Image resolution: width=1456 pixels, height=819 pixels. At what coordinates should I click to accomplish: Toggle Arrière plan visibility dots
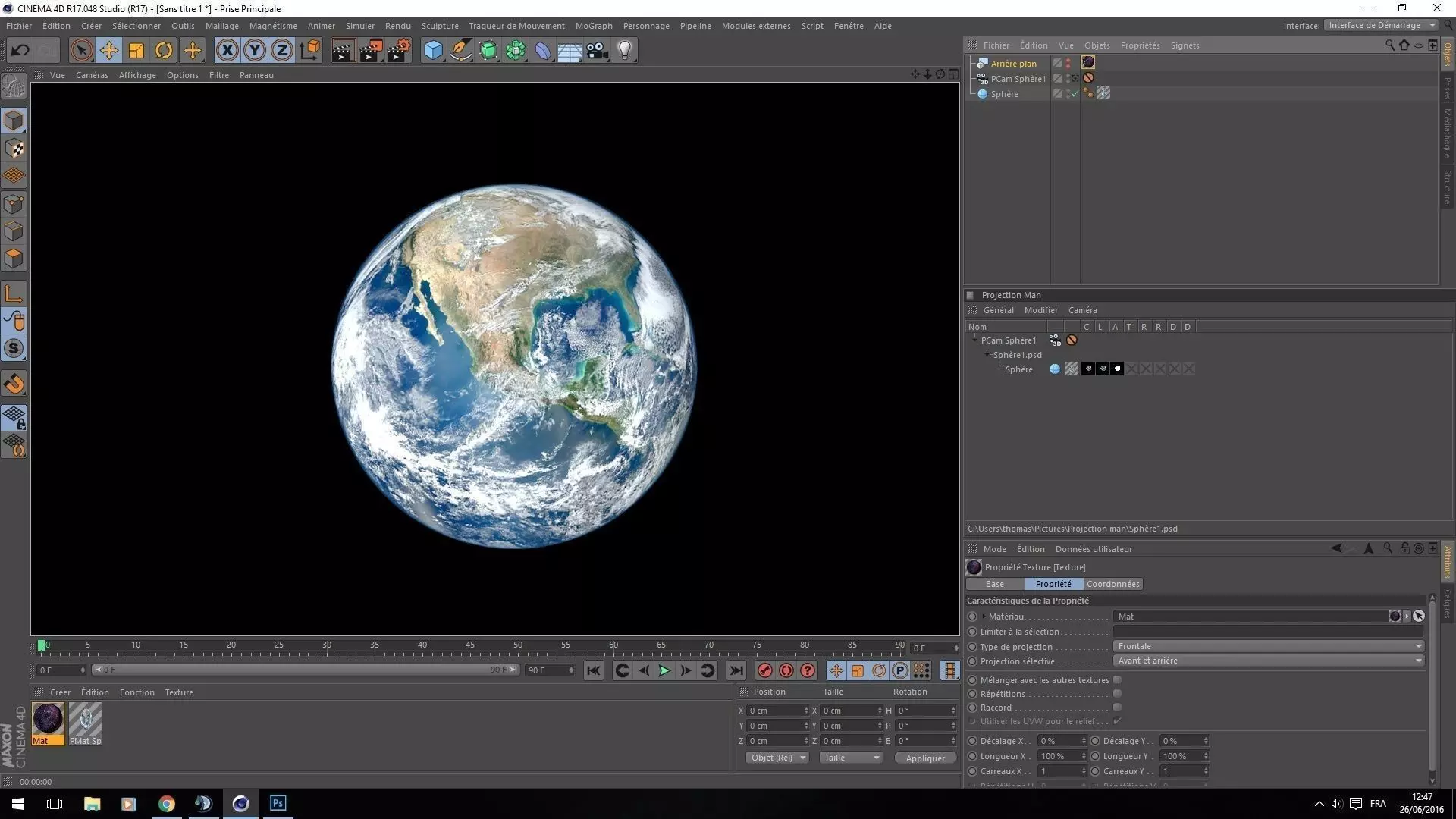point(1068,63)
